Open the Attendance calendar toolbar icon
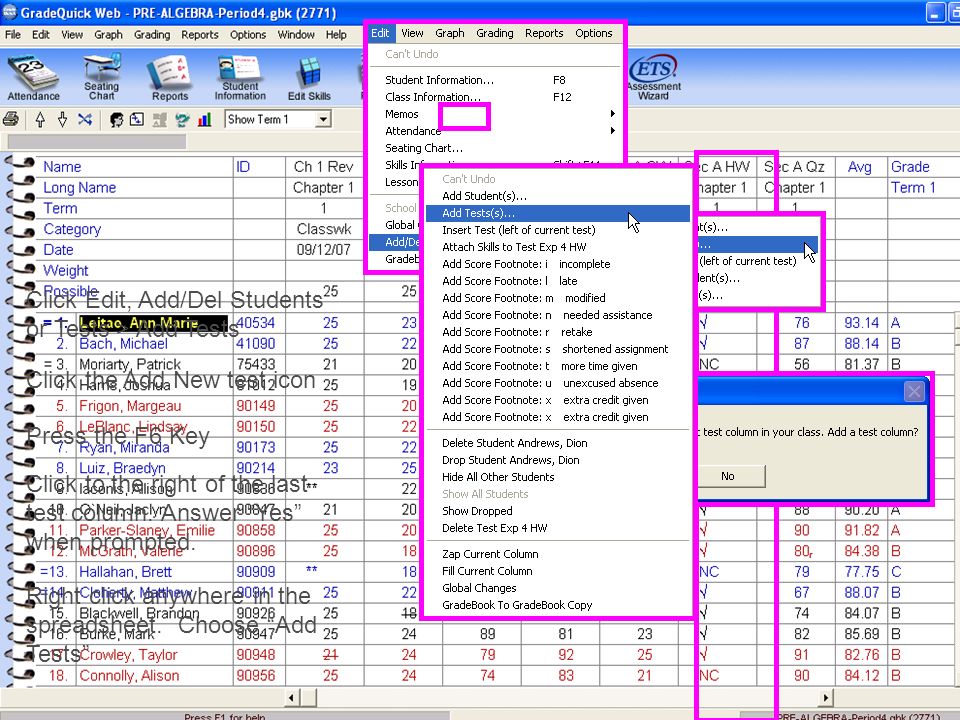Screen dimensions: 960x720 point(33,77)
